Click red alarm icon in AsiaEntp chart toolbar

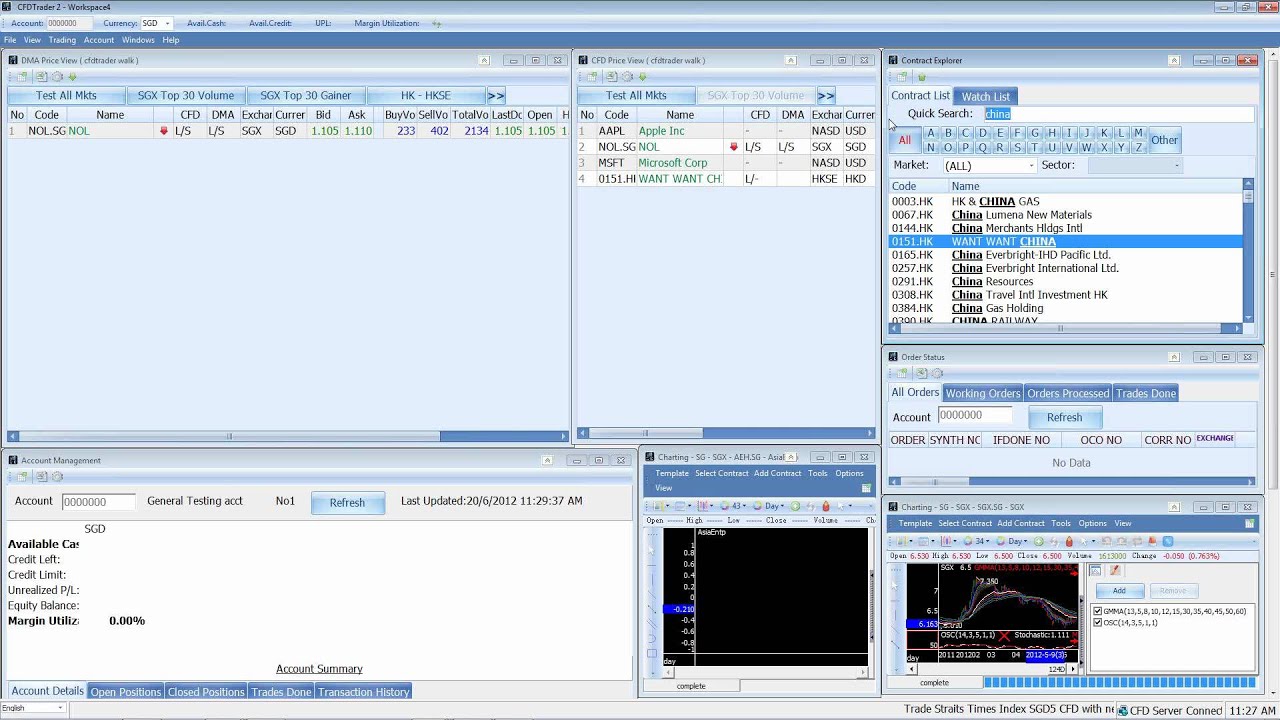tap(826, 506)
